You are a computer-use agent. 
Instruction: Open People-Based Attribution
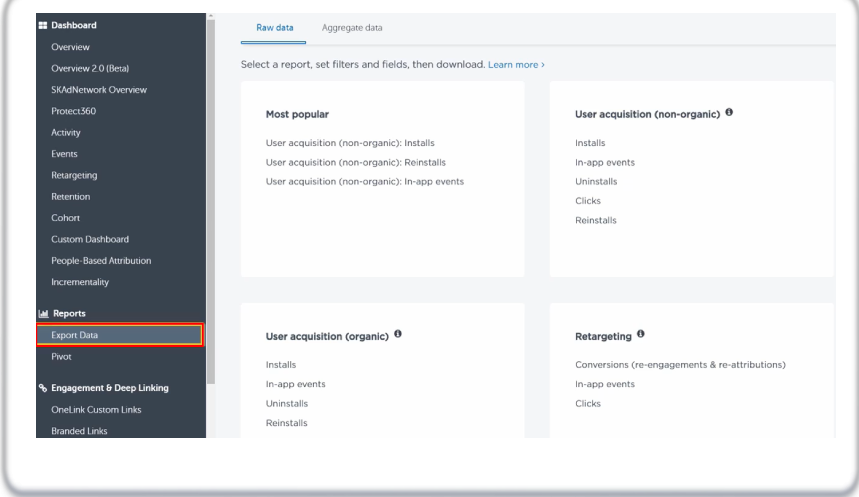[x=101, y=261]
